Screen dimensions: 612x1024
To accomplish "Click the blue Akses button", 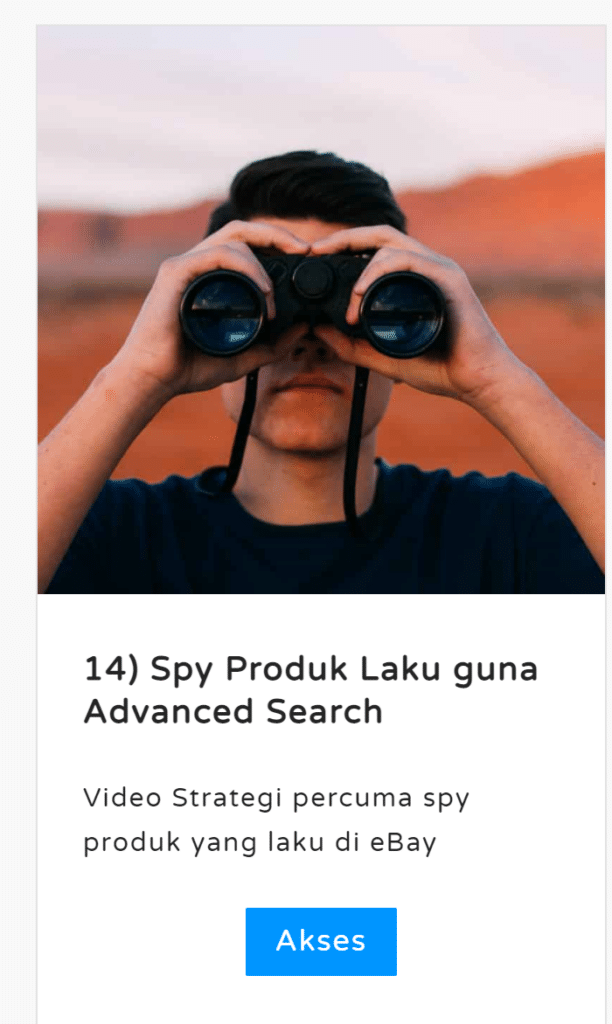I will pos(321,941).
